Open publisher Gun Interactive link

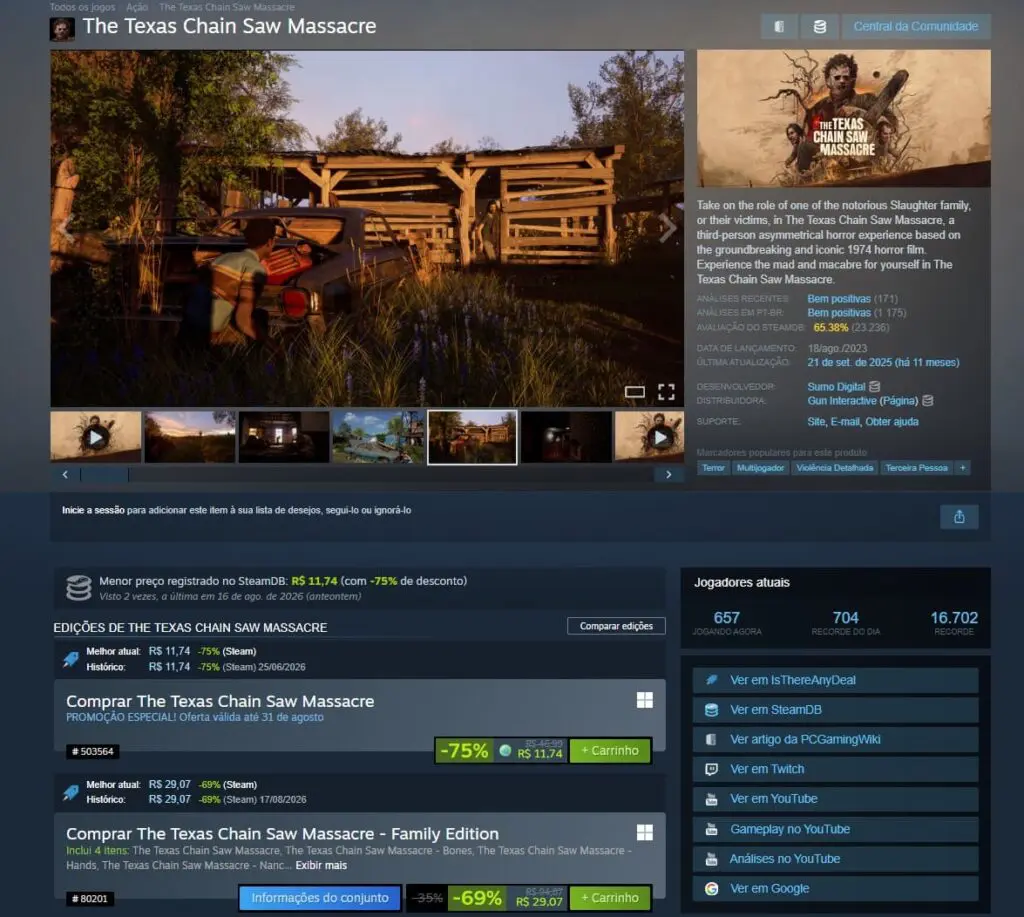click(x=842, y=401)
